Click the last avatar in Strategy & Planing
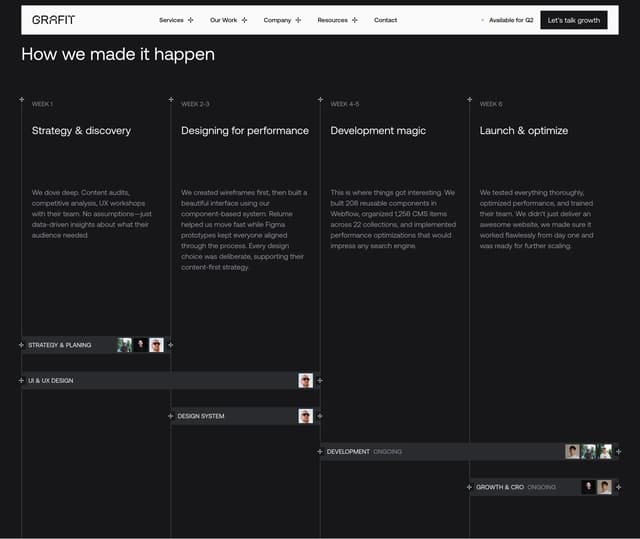The image size is (640, 539). click(156, 345)
